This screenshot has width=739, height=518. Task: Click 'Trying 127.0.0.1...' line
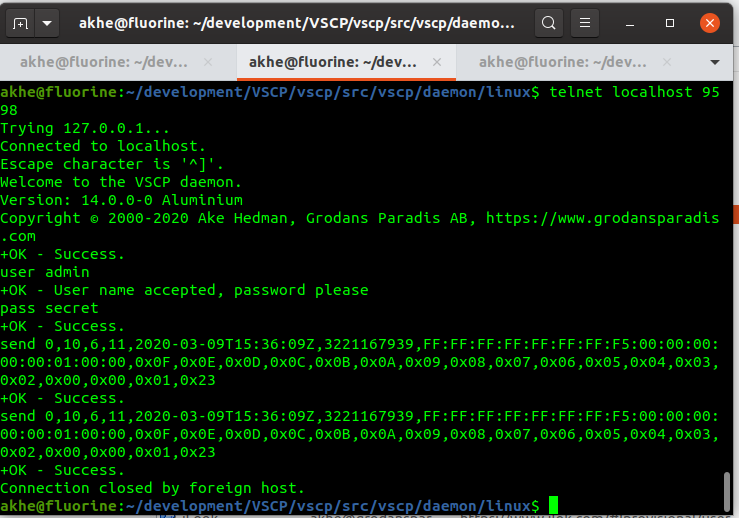(85, 128)
